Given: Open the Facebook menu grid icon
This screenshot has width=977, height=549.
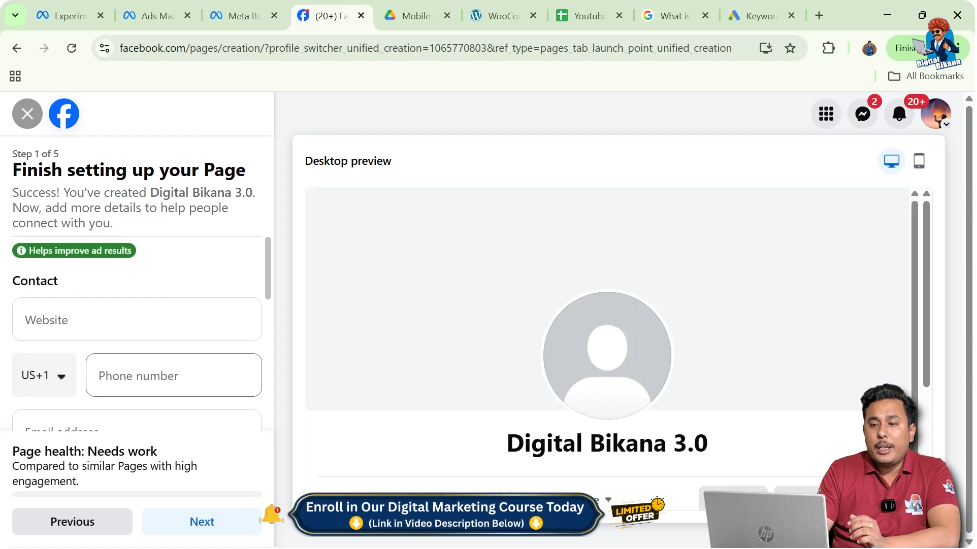Looking at the screenshot, I should [826, 114].
